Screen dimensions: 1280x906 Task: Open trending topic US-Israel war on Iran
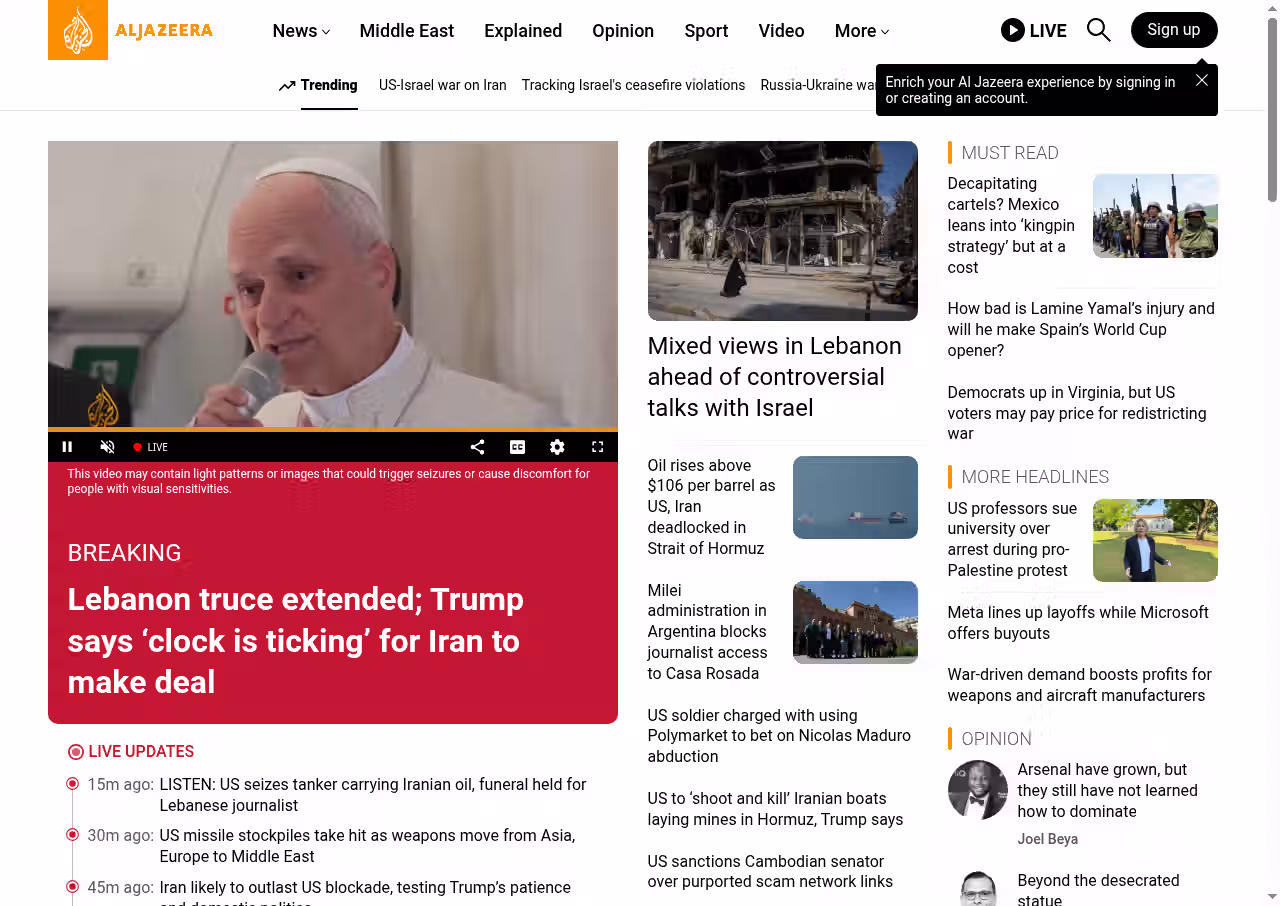click(442, 85)
